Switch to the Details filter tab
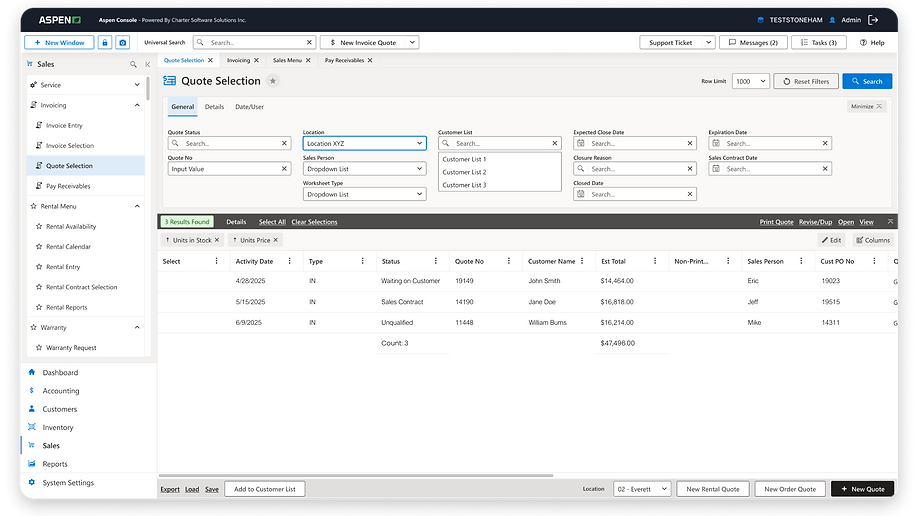This screenshot has height=516, width=918. (214, 107)
